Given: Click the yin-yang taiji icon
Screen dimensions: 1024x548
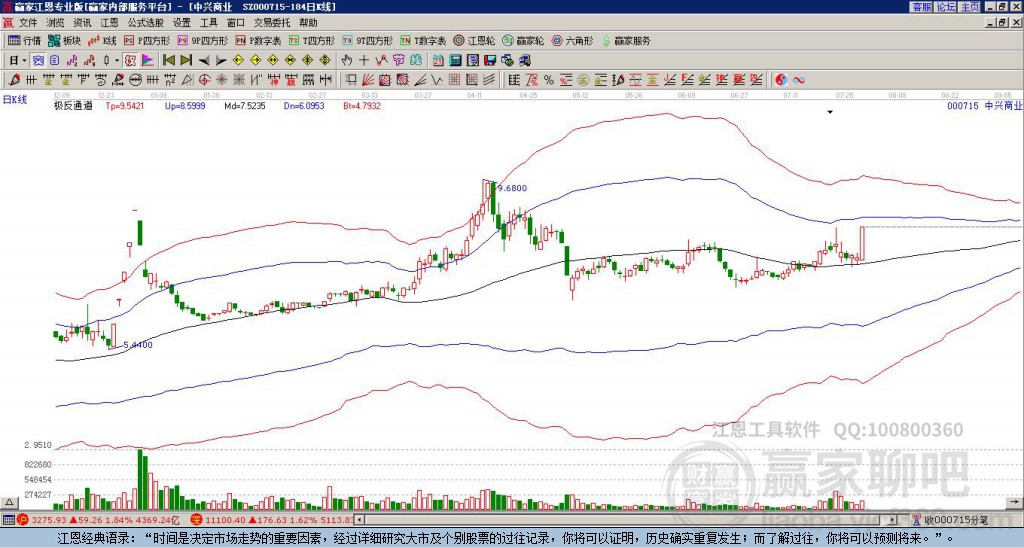Looking at the screenshot, I should [x=781, y=80].
